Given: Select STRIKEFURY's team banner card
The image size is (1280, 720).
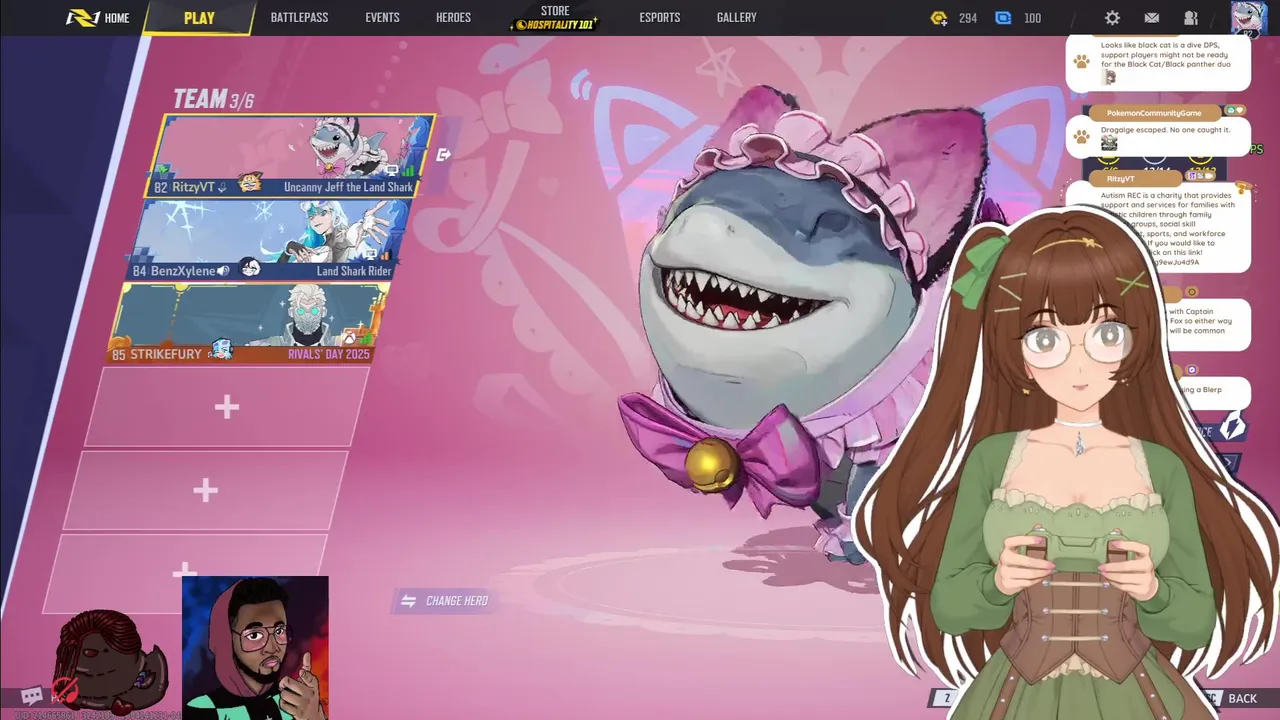Looking at the screenshot, I should point(246,322).
